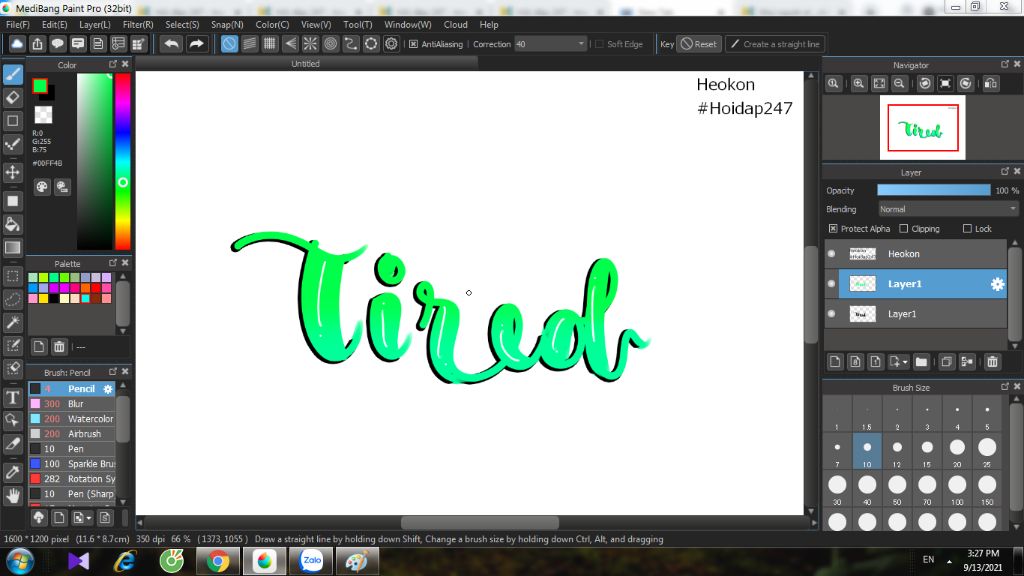1024x576 pixels.
Task: Select the Text tool
Action: coord(12,397)
